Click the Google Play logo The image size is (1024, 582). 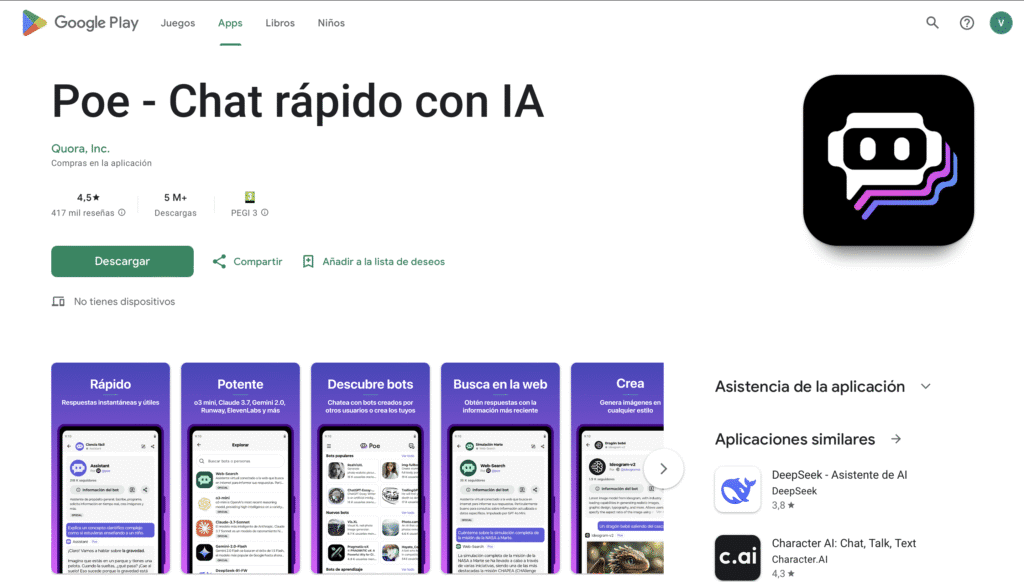point(80,23)
